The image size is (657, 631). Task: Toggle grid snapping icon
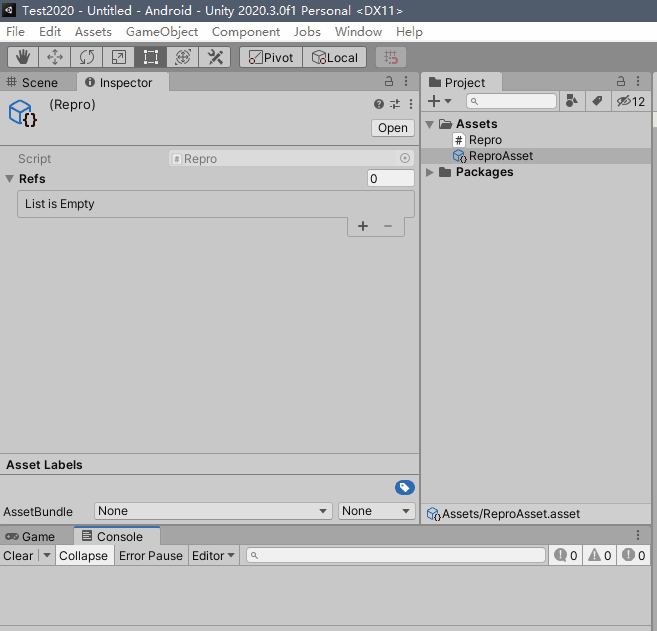[391, 57]
